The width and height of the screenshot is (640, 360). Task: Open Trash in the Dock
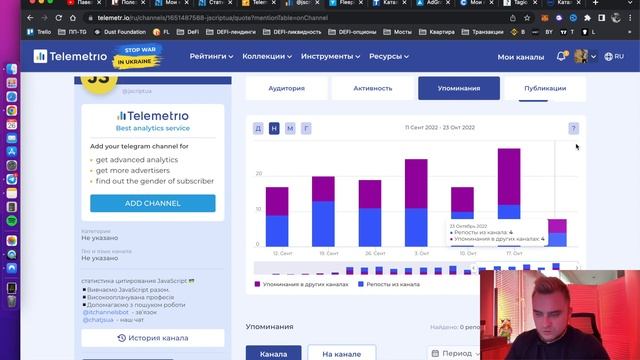(12, 301)
